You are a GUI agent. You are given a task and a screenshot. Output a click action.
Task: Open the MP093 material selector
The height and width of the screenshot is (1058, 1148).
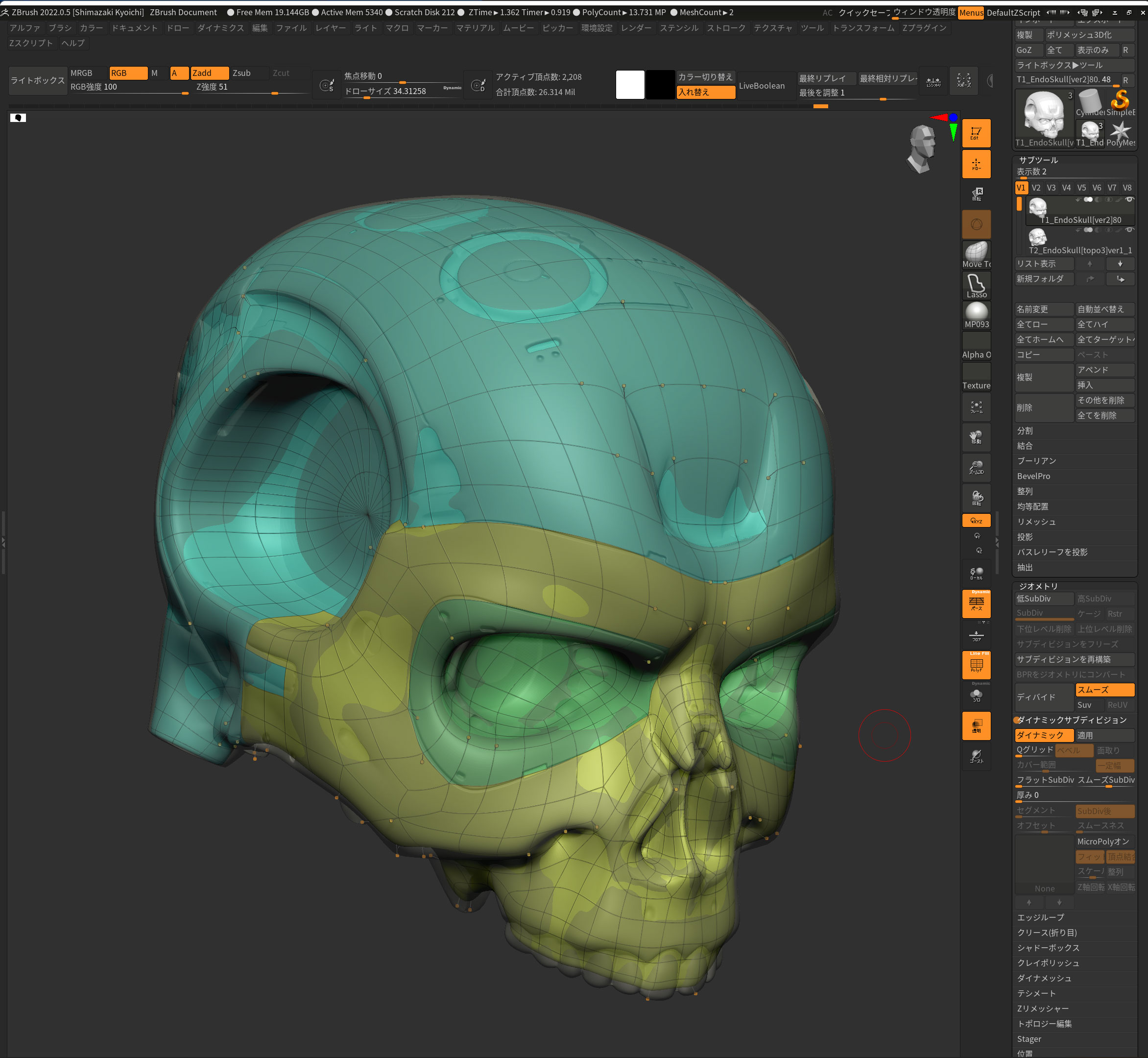976,315
